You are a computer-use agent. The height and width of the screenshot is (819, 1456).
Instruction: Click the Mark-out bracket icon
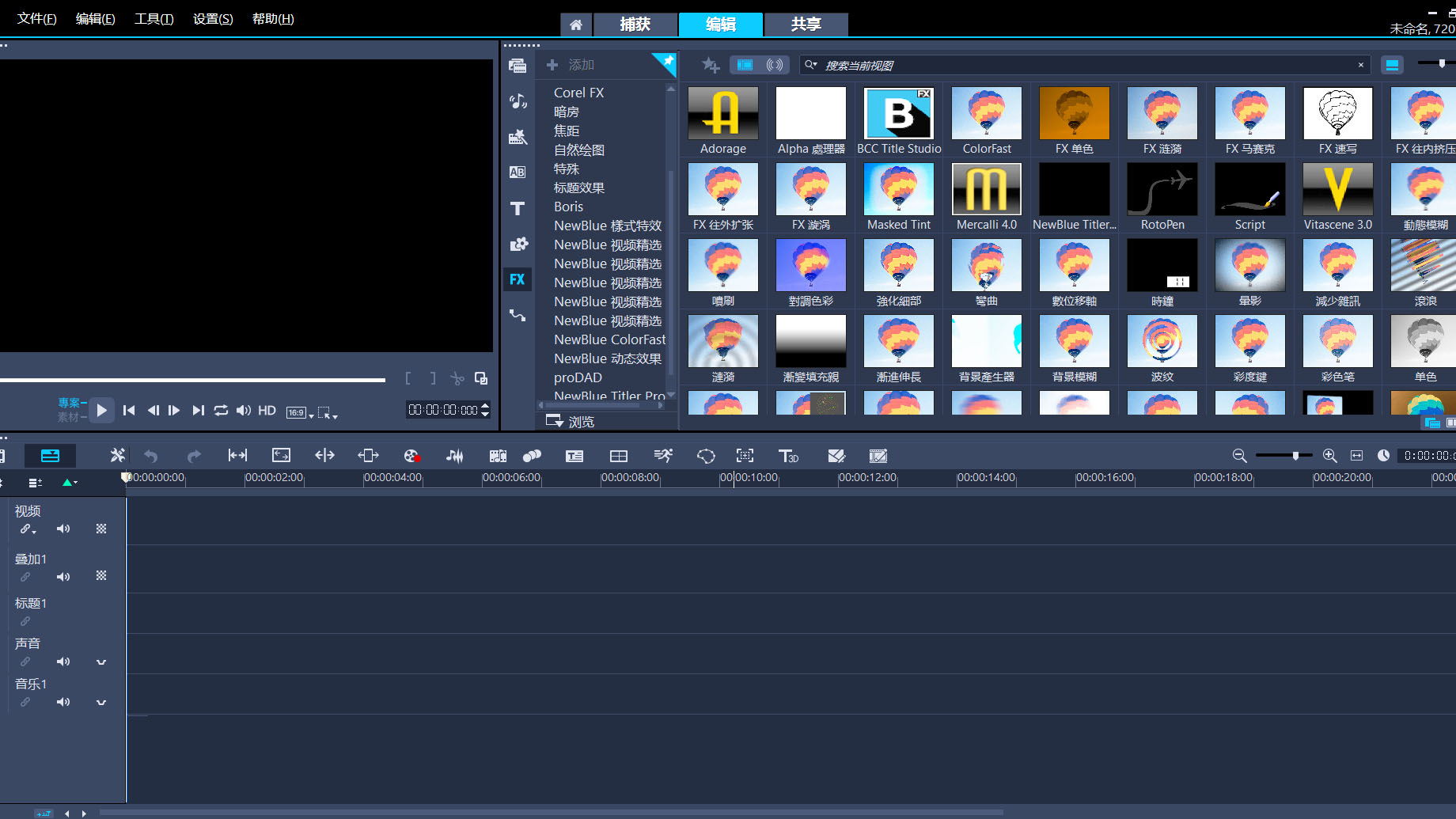(433, 378)
